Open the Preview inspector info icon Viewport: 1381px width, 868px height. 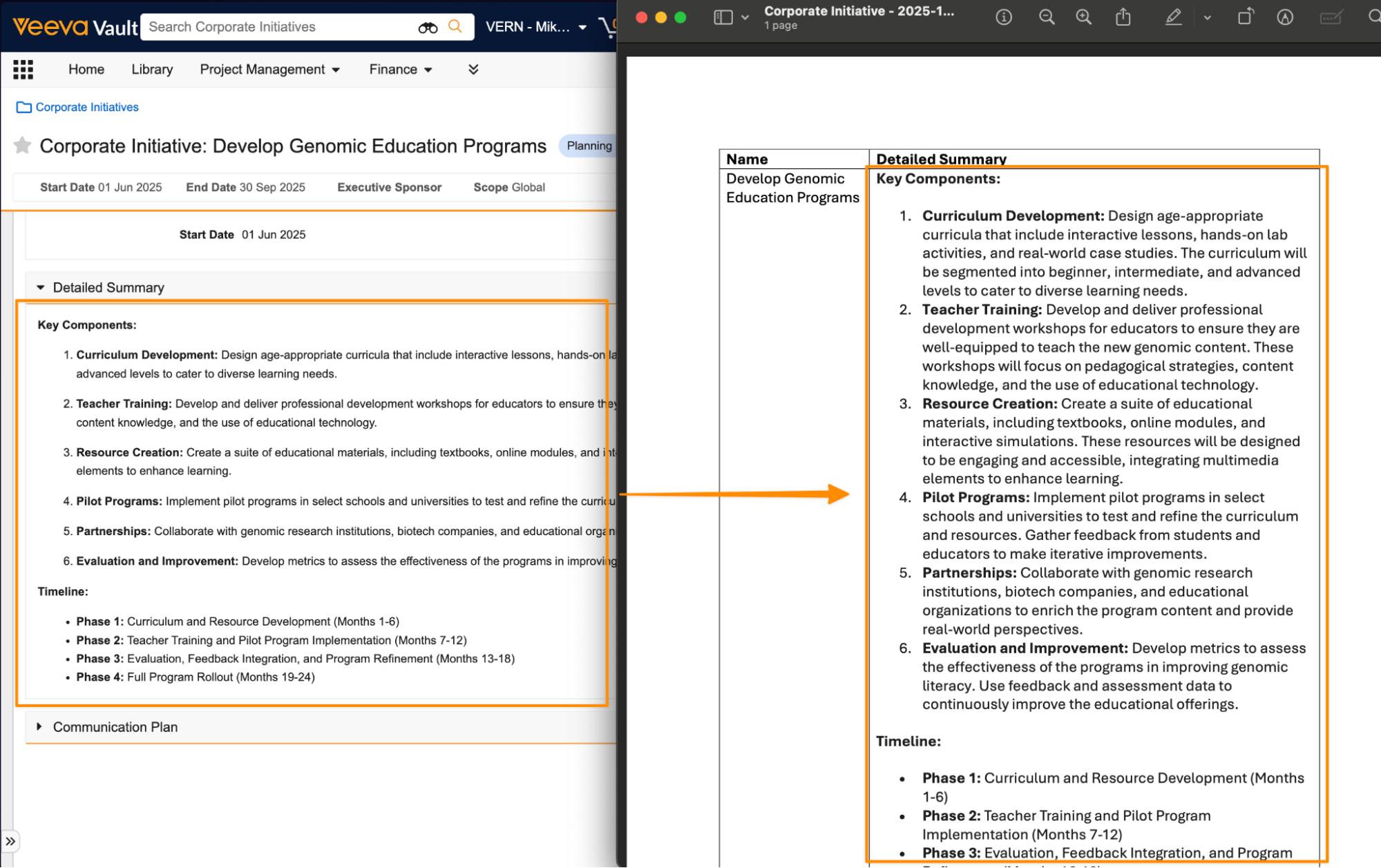(1004, 17)
